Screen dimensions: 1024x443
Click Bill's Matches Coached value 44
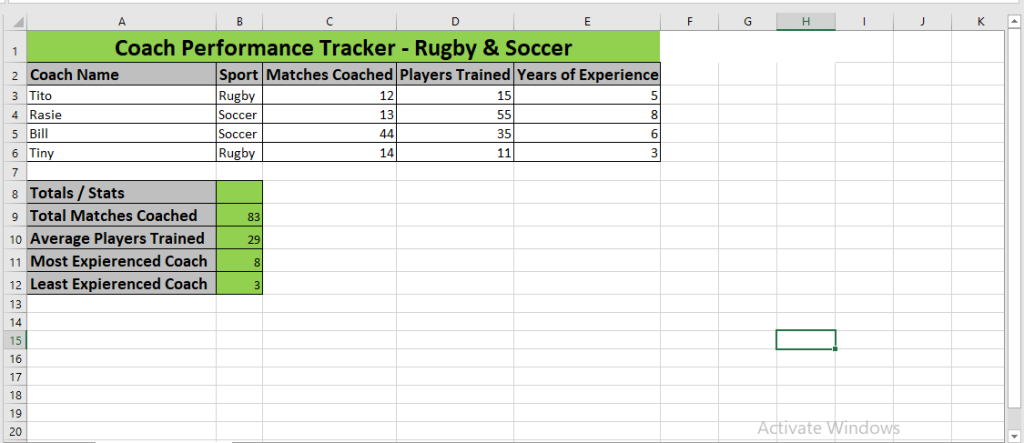329,134
